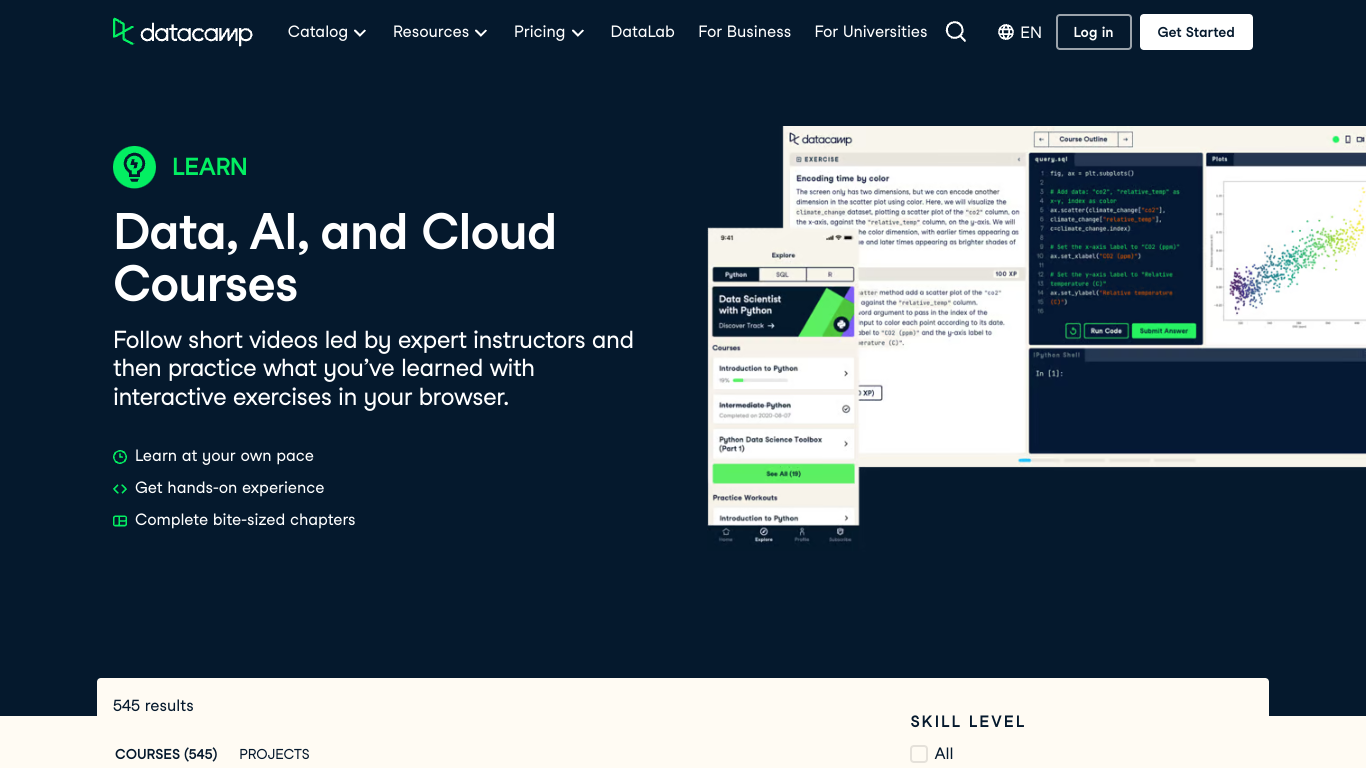
Task: Click the green lightbulb Learn icon
Action: pyautogui.click(x=134, y=167)
